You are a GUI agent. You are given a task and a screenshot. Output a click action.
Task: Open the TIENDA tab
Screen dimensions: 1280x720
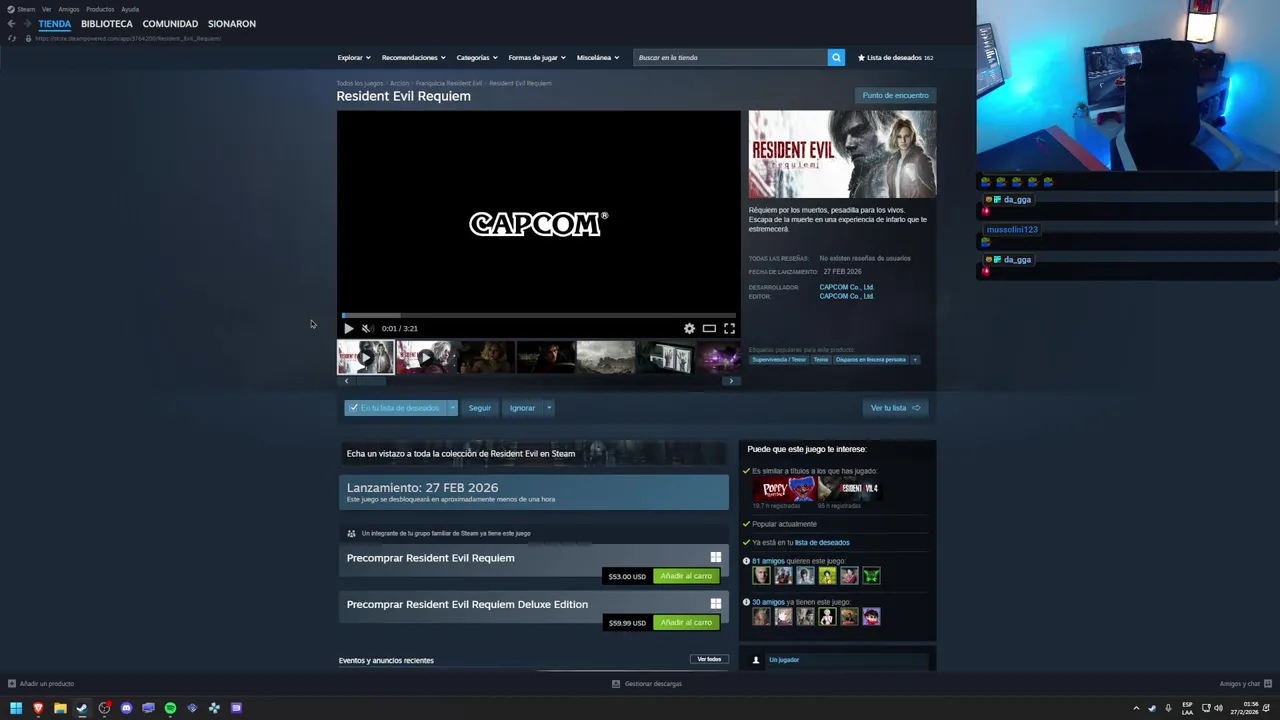55,23
